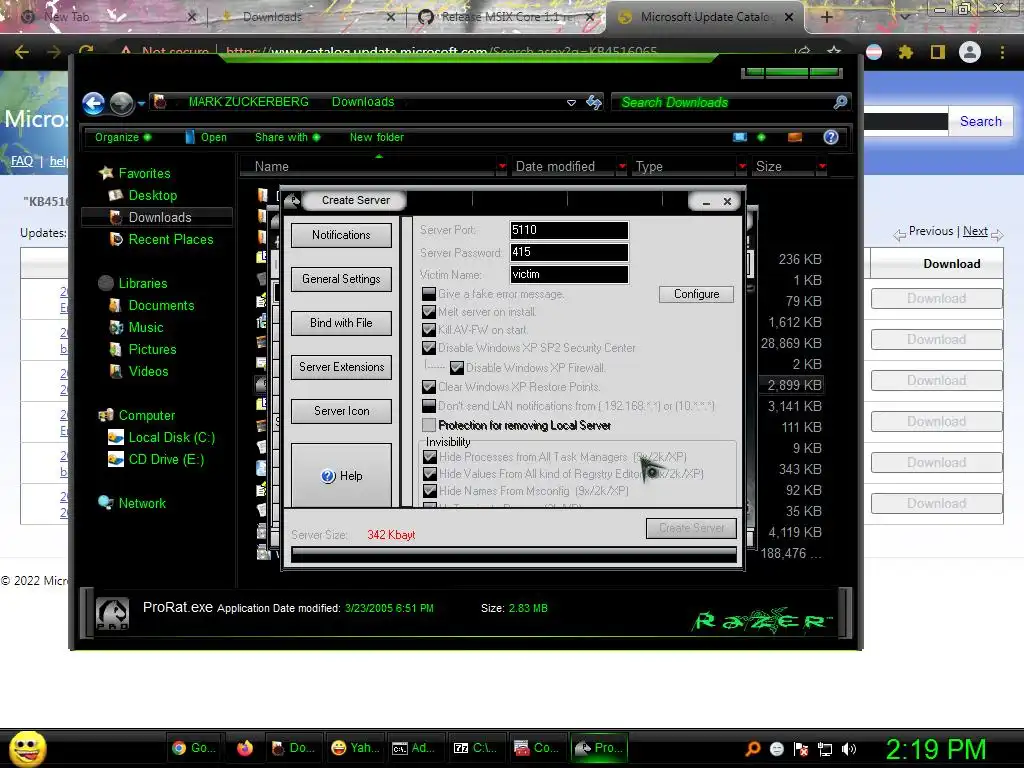Viewport: 1024px width, 768px height.
Task: Open Explorer help question mark icon
Action: (831, 137)
